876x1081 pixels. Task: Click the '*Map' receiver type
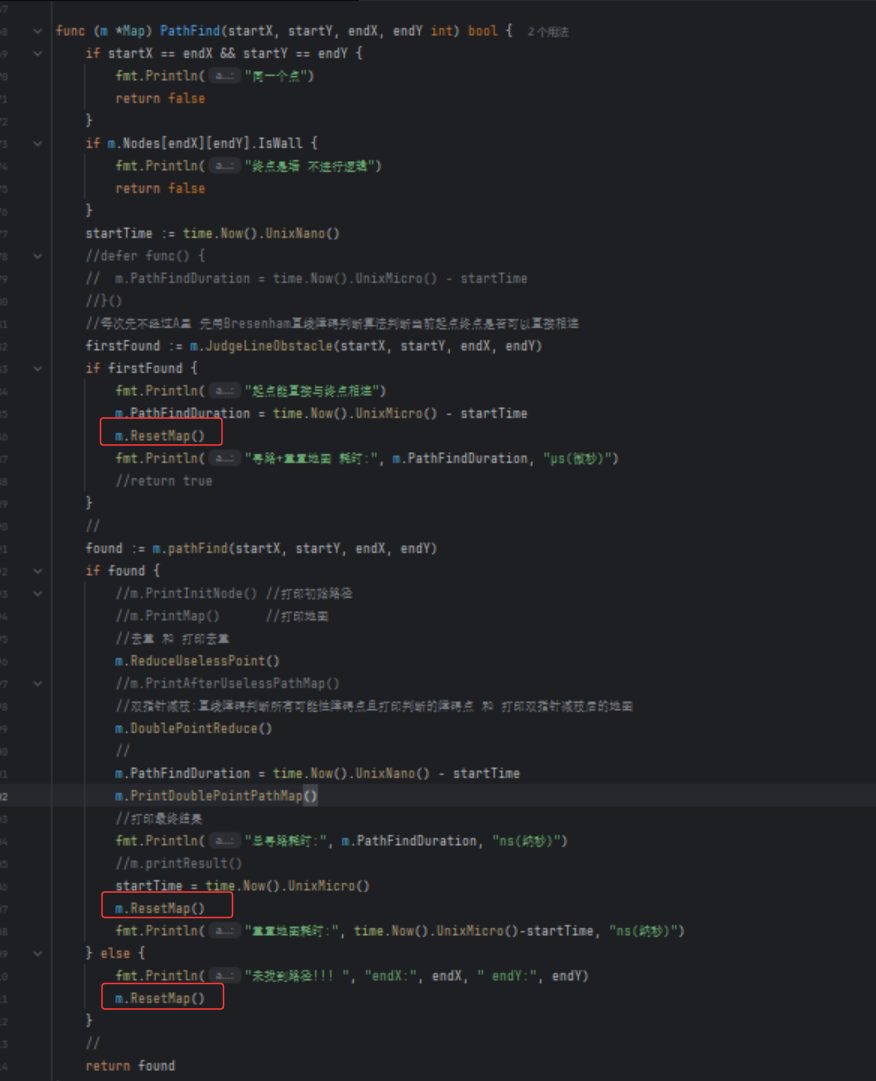[130, 31]
